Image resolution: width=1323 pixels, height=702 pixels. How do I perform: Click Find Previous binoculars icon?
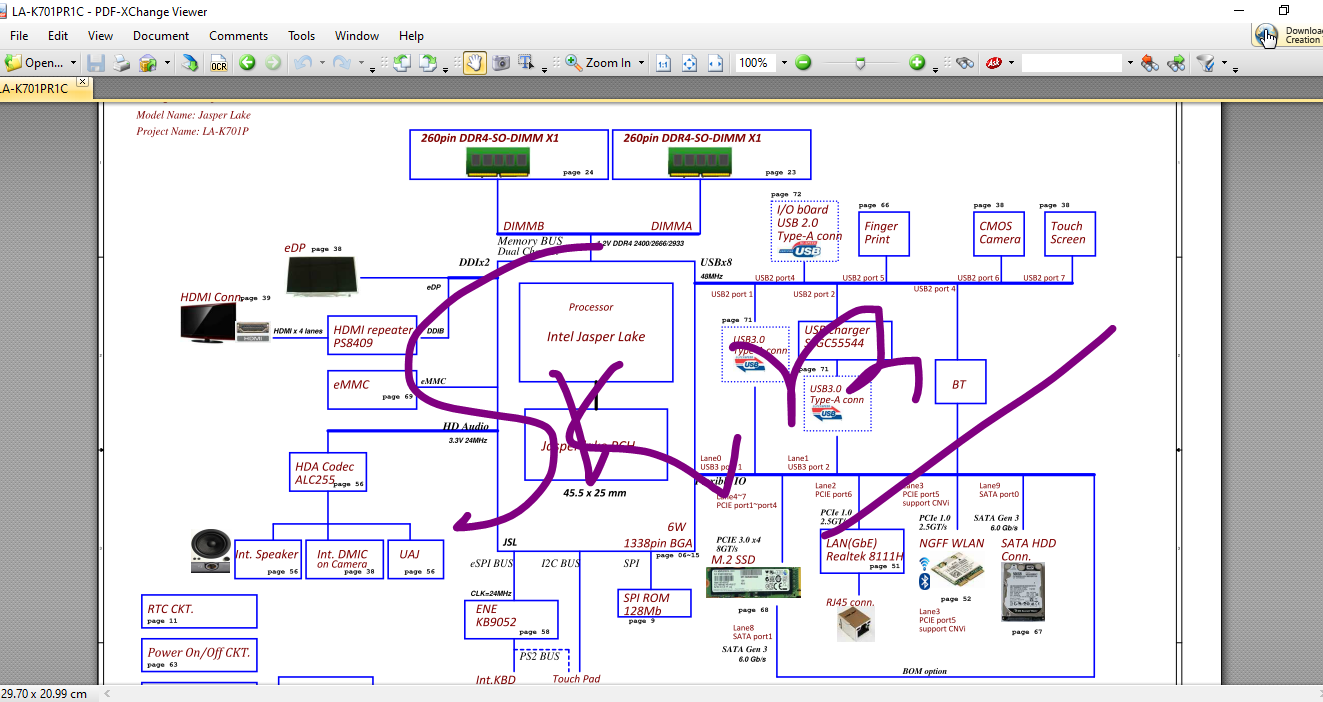click(1150, 62)
